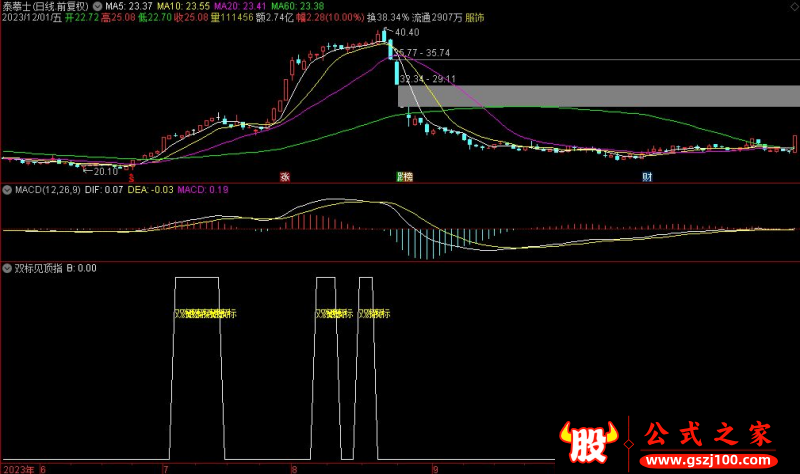
Task: Click the 40.40 high price label
Action: click(406, 33)
